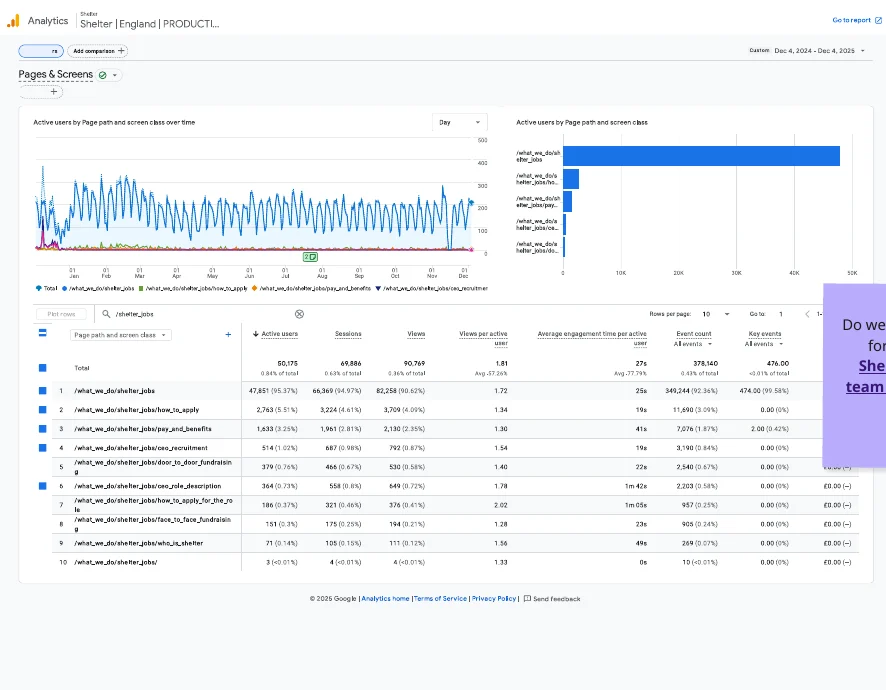Viewport: 886px width, 690px height.
Task: Toggle the Total row checkbox
Action: pos(42,368)
